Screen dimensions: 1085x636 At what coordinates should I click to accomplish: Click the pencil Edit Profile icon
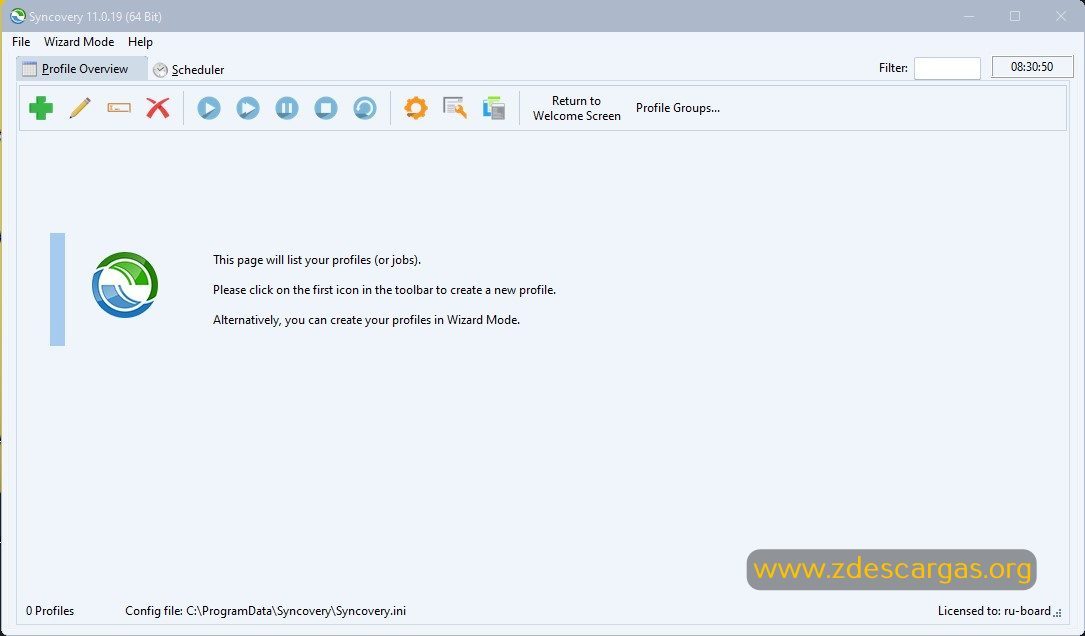tap(80, 108)
